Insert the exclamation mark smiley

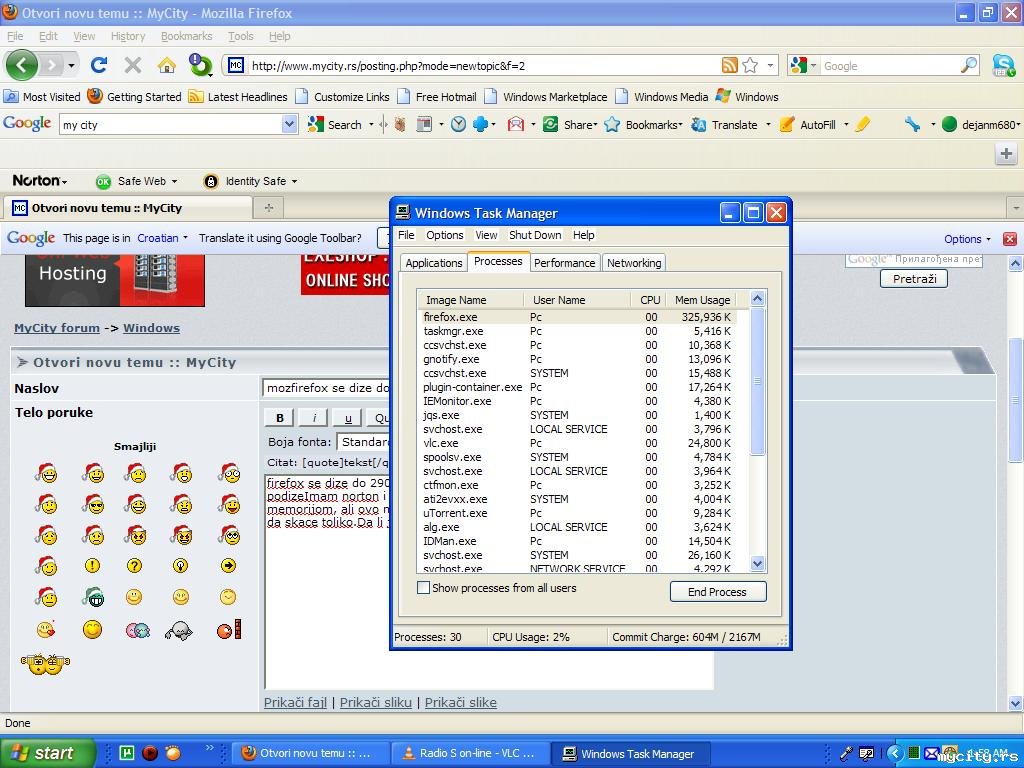pos(92,566)
